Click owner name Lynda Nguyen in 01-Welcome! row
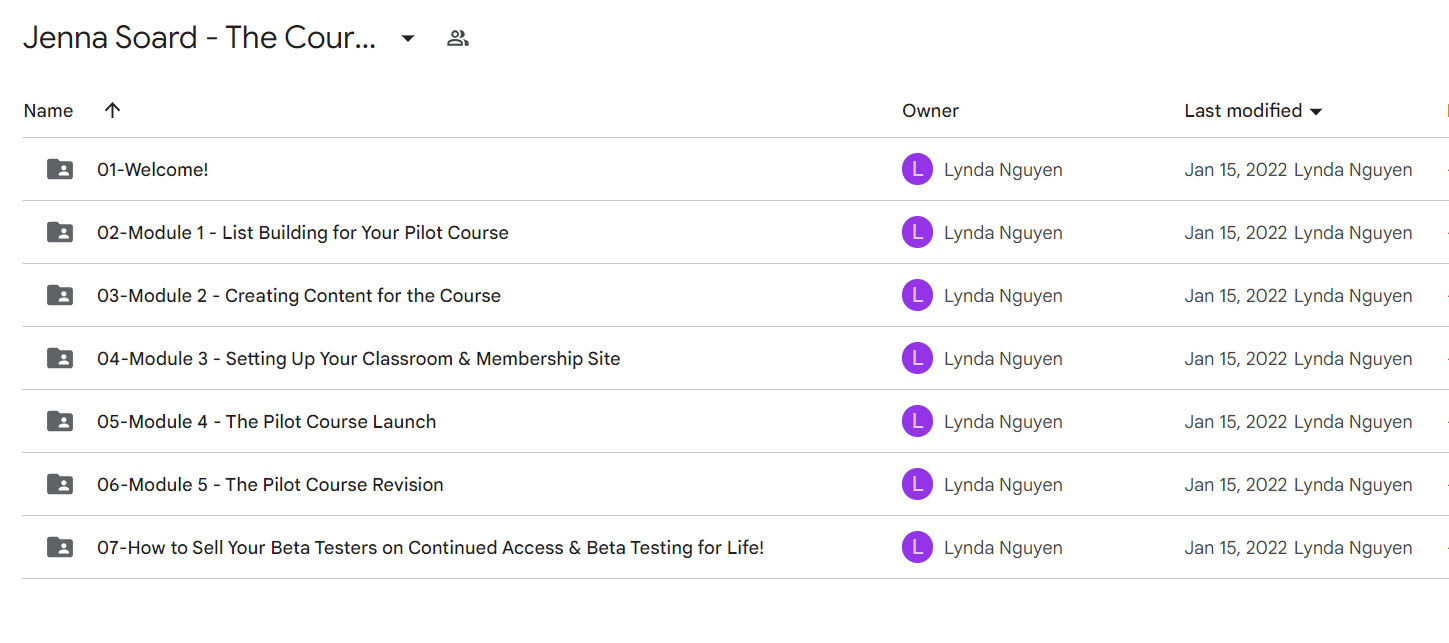The image size is (1449, 643). coord(1003,170)
